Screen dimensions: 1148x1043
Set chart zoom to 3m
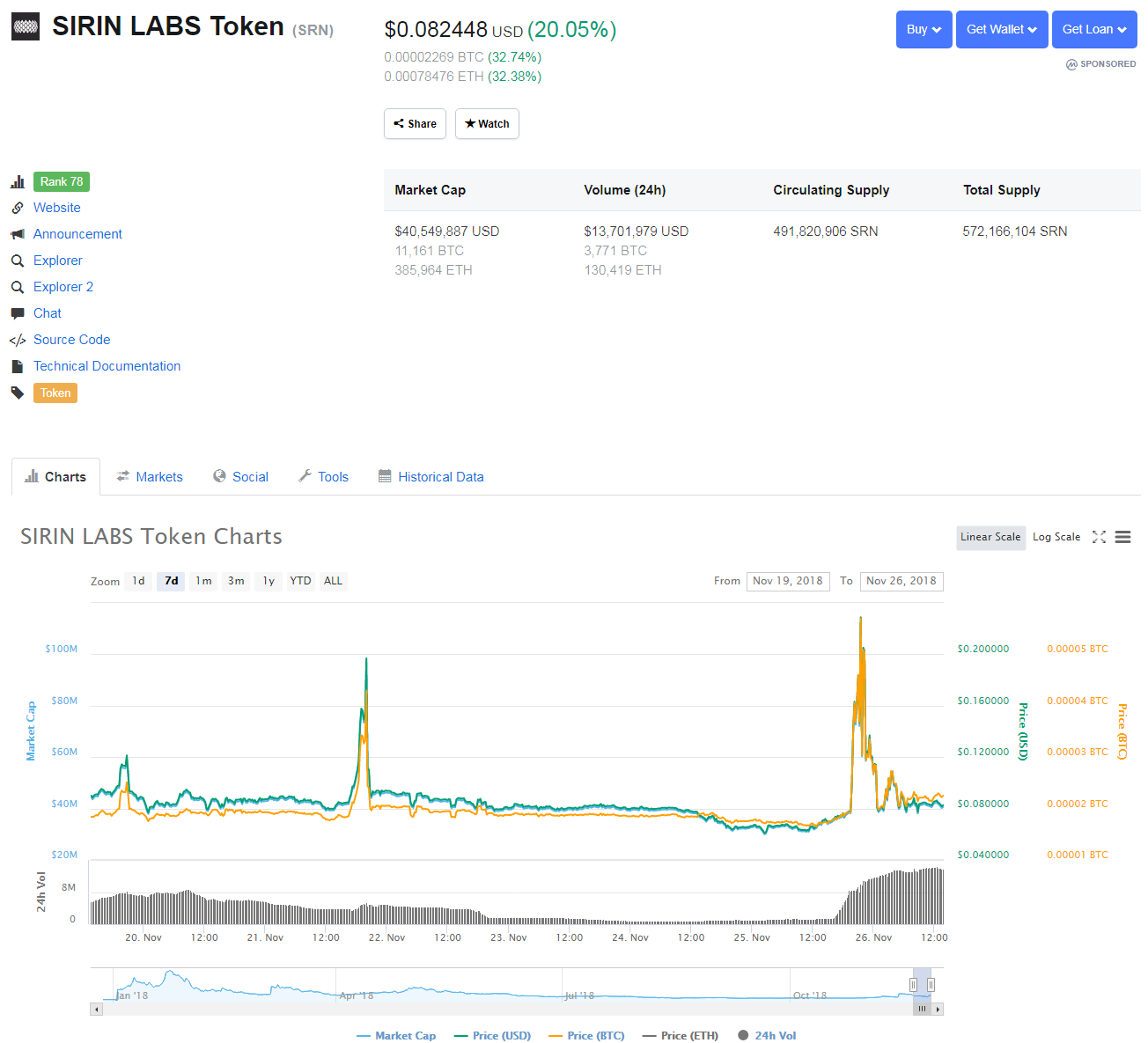pyautogui.click(x=236, y=581)
